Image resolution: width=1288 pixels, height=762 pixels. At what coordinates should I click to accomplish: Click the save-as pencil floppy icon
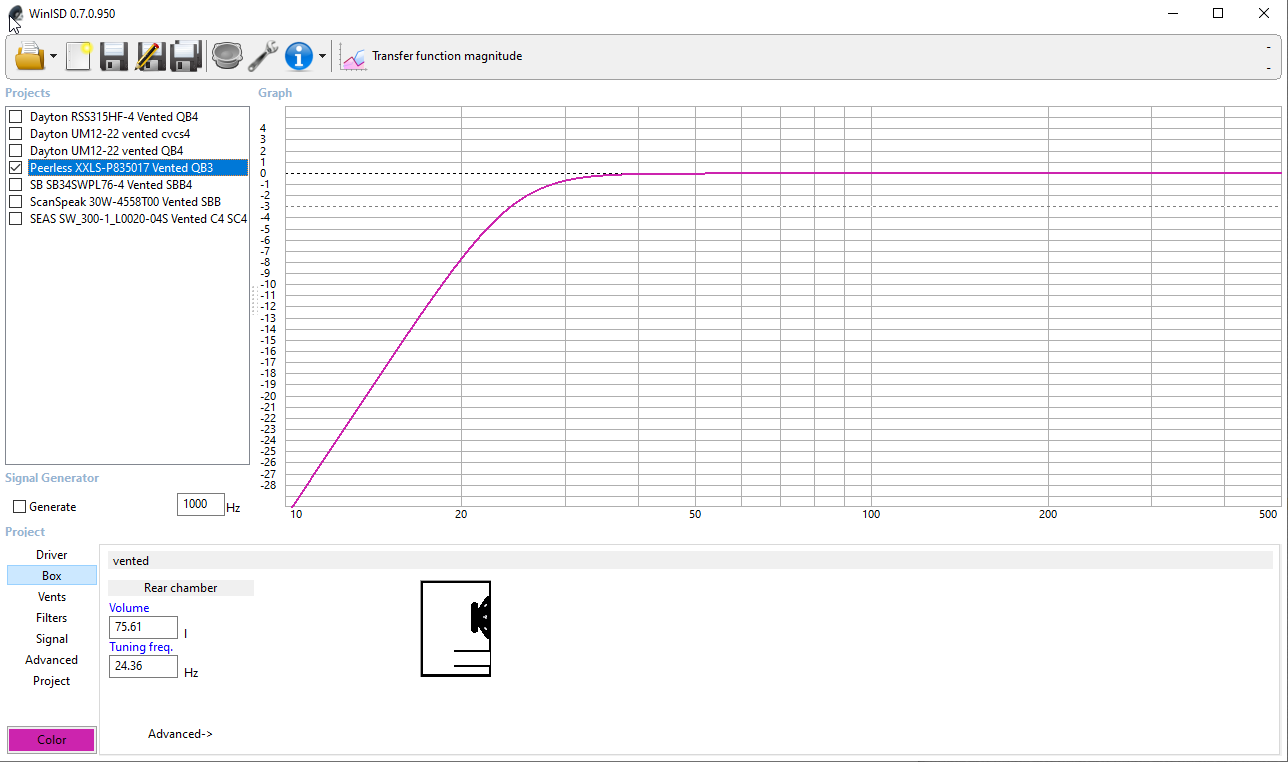click(x=150, y=56)
